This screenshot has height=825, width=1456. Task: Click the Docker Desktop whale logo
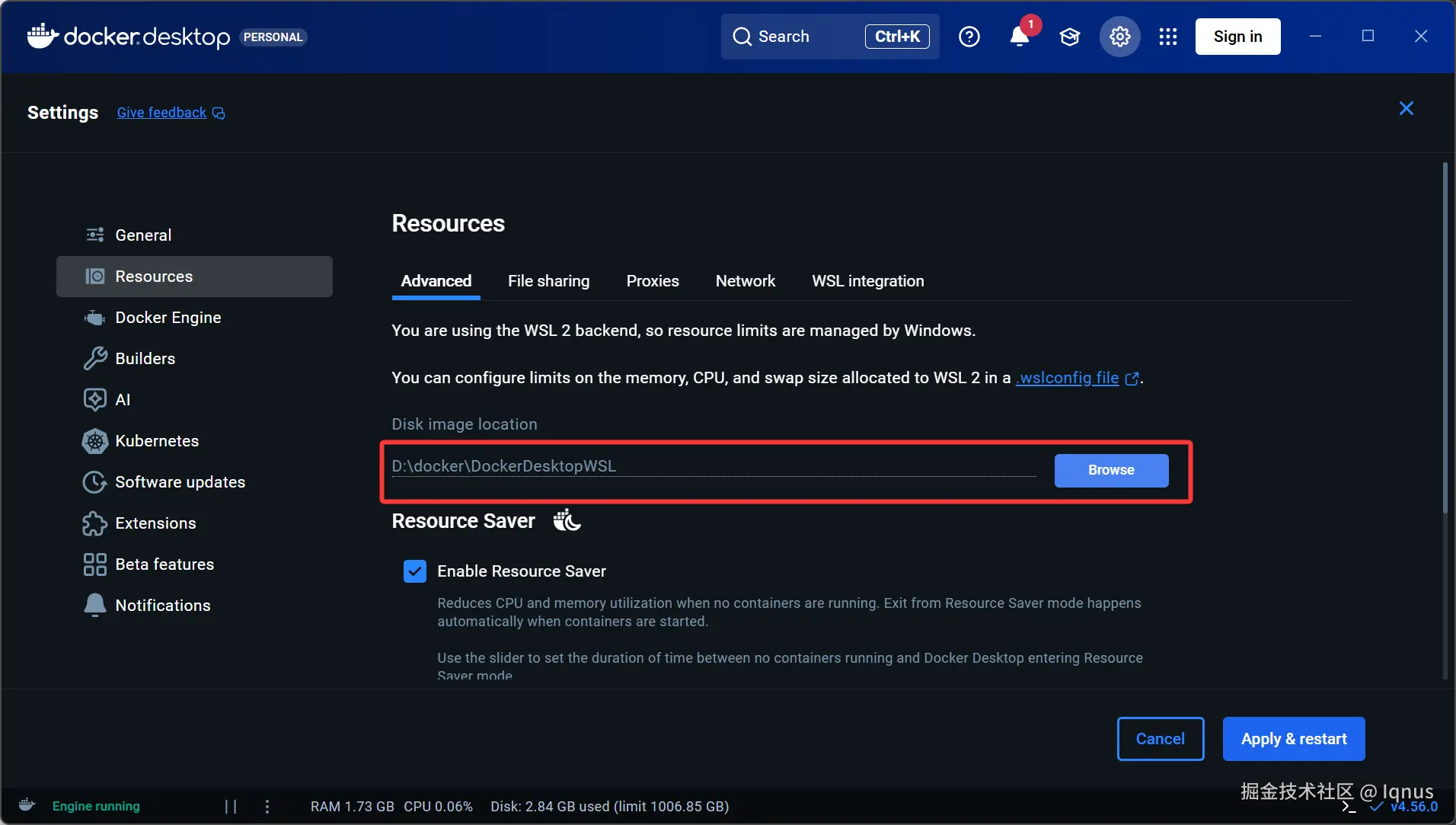(43, 36)
